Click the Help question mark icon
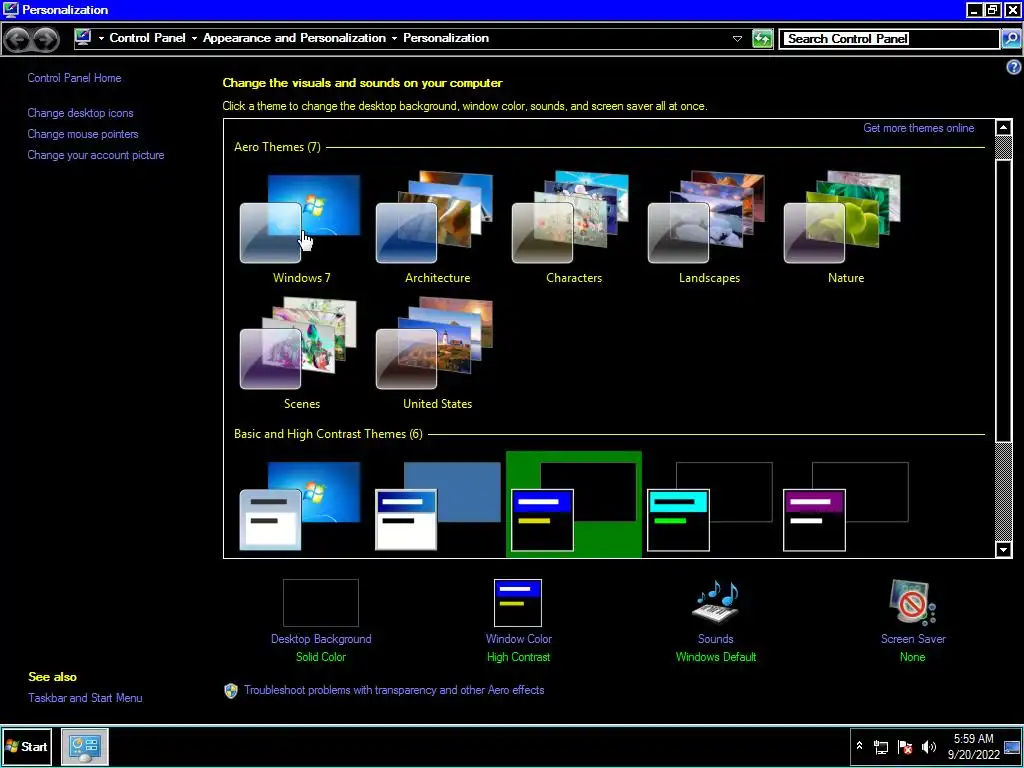 [1014, 67]
